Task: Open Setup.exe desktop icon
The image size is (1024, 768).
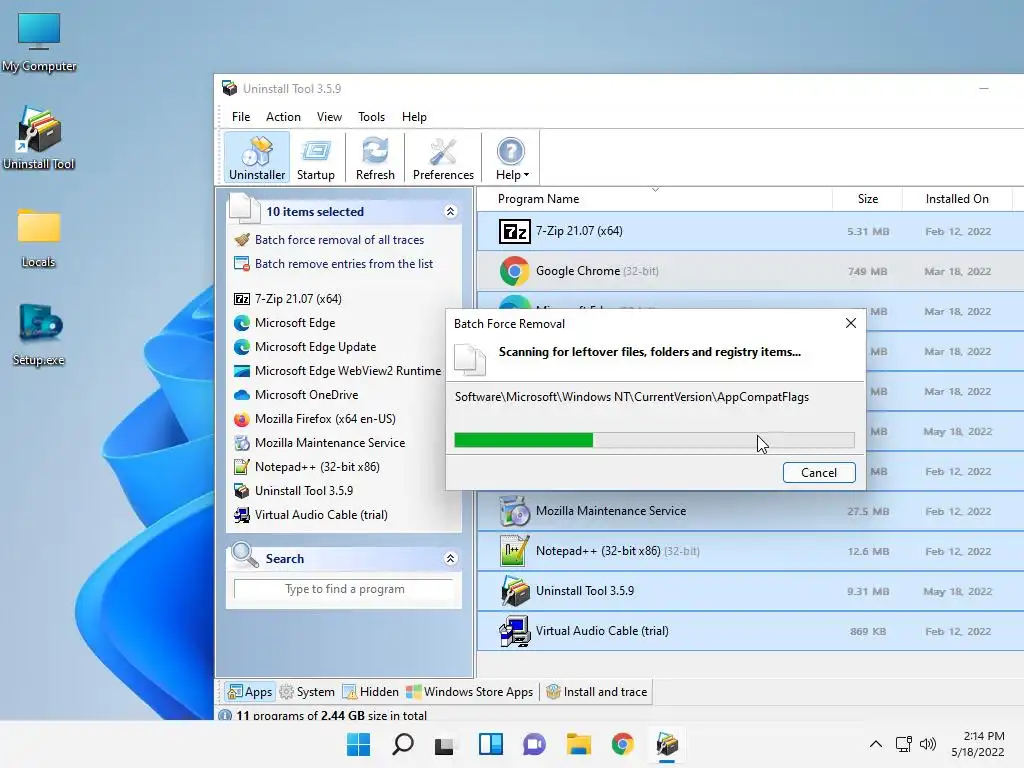Action: [39, 335]
